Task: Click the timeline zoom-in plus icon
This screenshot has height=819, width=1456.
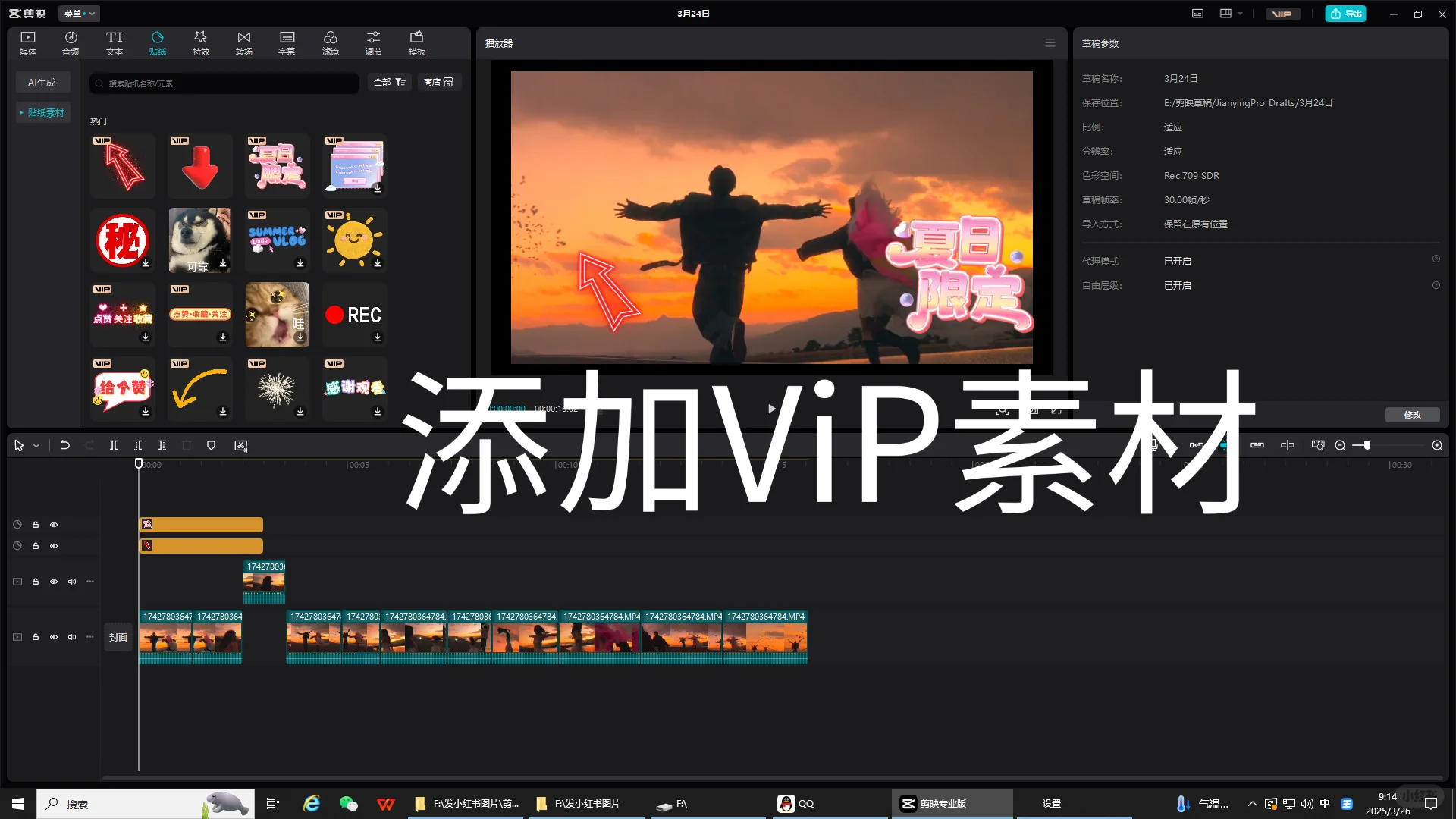Action: (1436, 445)
